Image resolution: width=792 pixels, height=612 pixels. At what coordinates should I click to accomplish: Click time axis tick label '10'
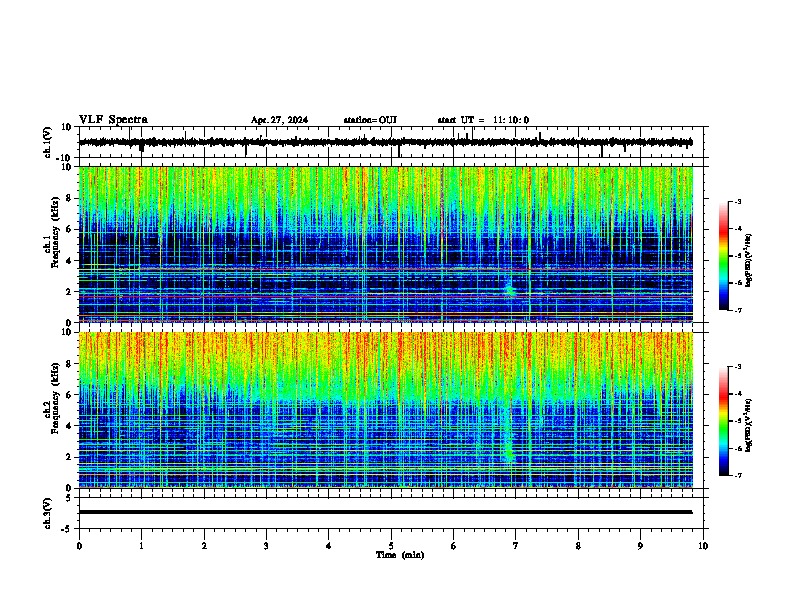tap(703, 546)
